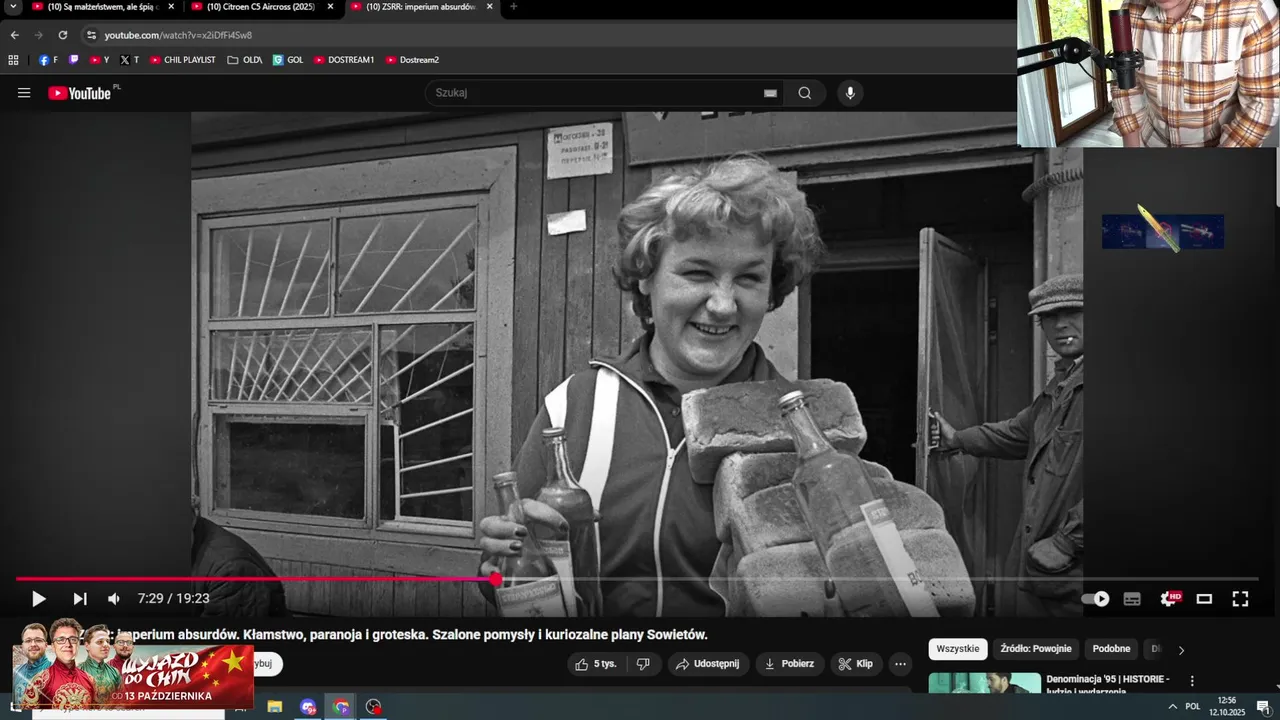
Task: Select the Wszystkie filter chip
Action: coord(958,649)
